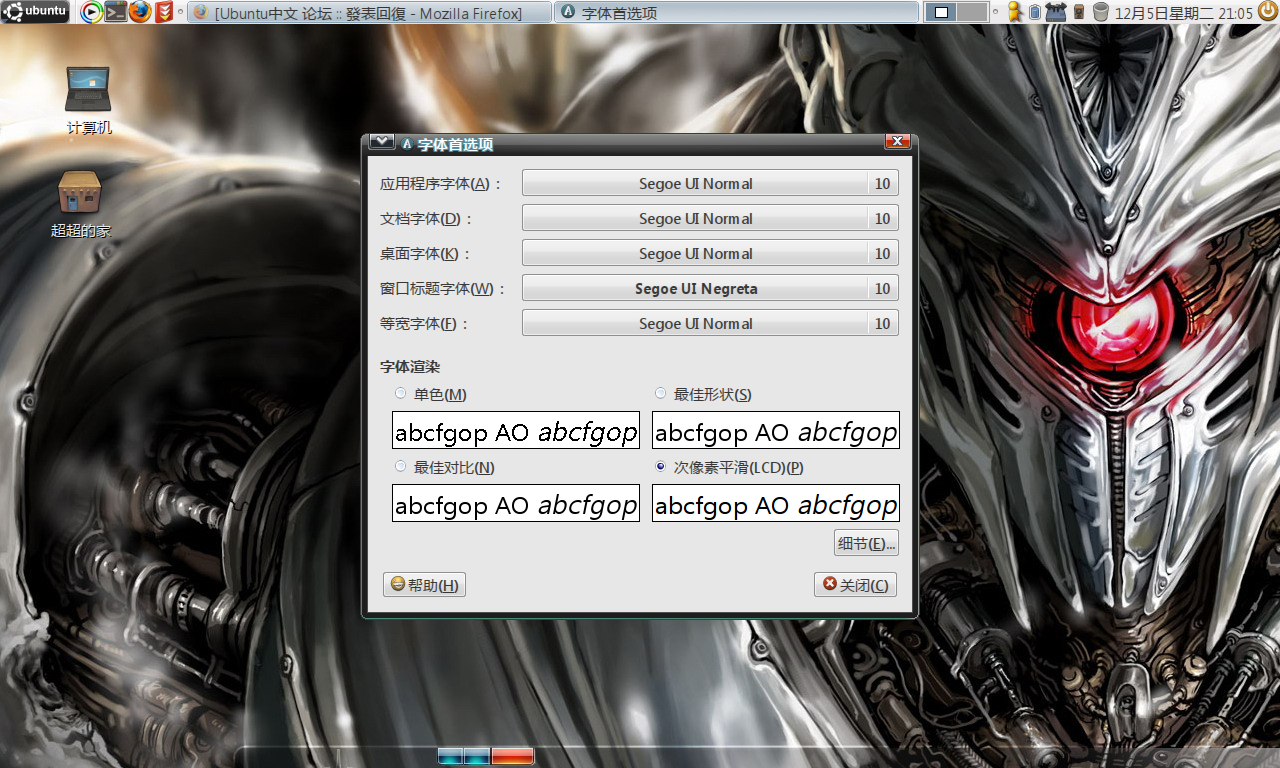Switch to the Mozilla Firefox taskbar window
Image resolution: width=1280 pixels, height=768 pixels.
pyautogui.click(x=368, y=12)
